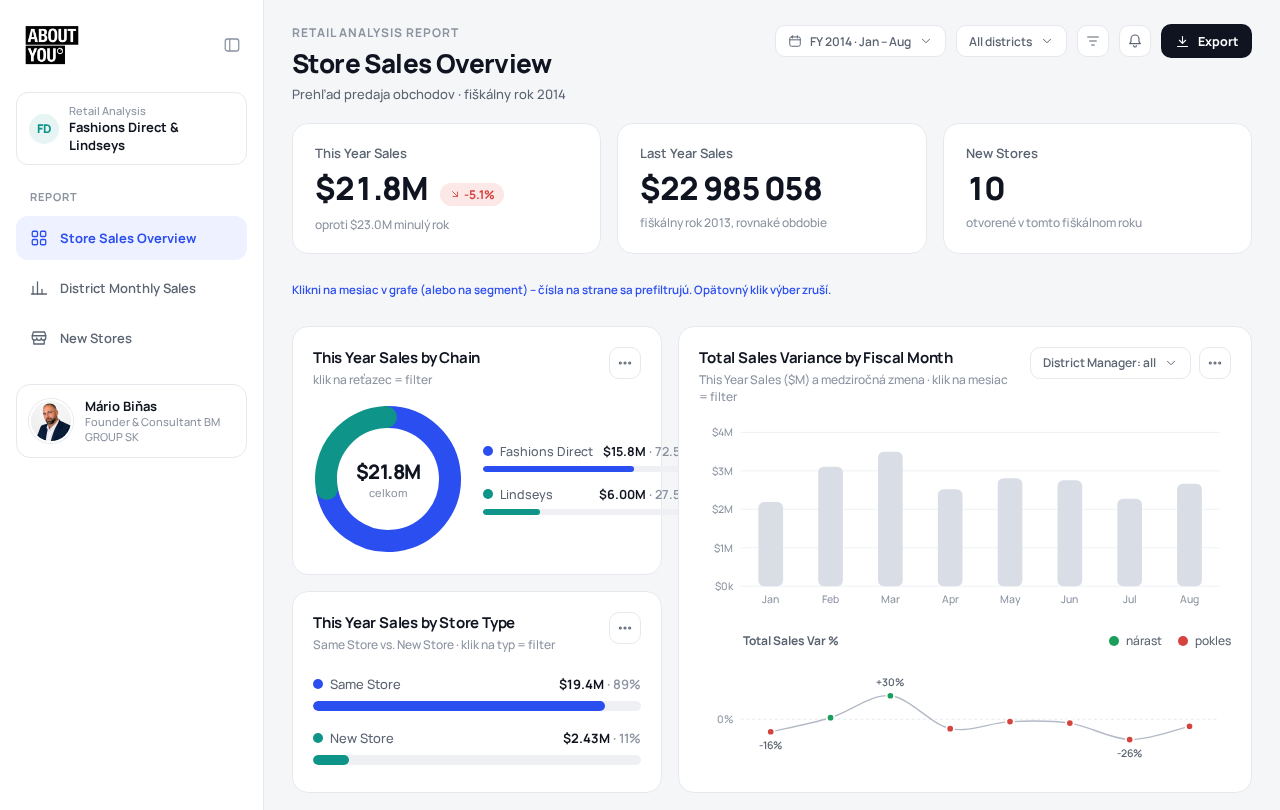Open notifications bell icon

click(x=1135, y=41)
